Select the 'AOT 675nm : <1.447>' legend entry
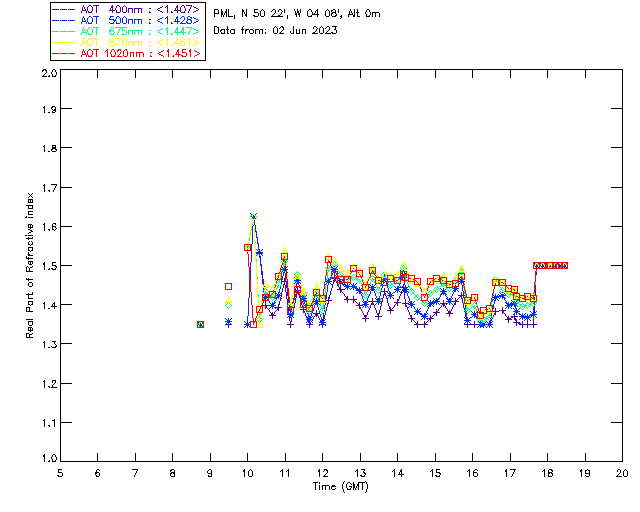The height and width of the screenshot is (512, 640). pyautogui.click(x=126, y=31)
